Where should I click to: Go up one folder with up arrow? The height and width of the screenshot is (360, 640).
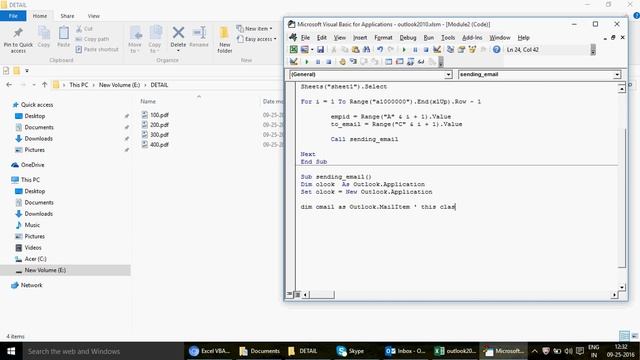tap(44, 85)
